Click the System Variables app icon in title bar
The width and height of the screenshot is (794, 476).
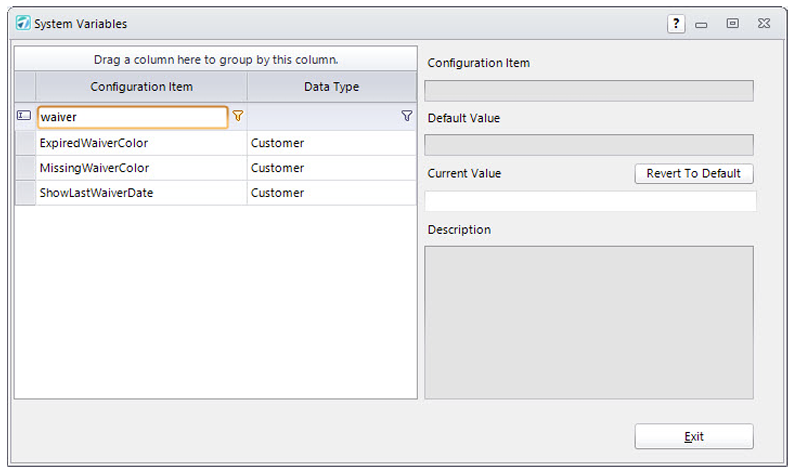coord(23,23)
